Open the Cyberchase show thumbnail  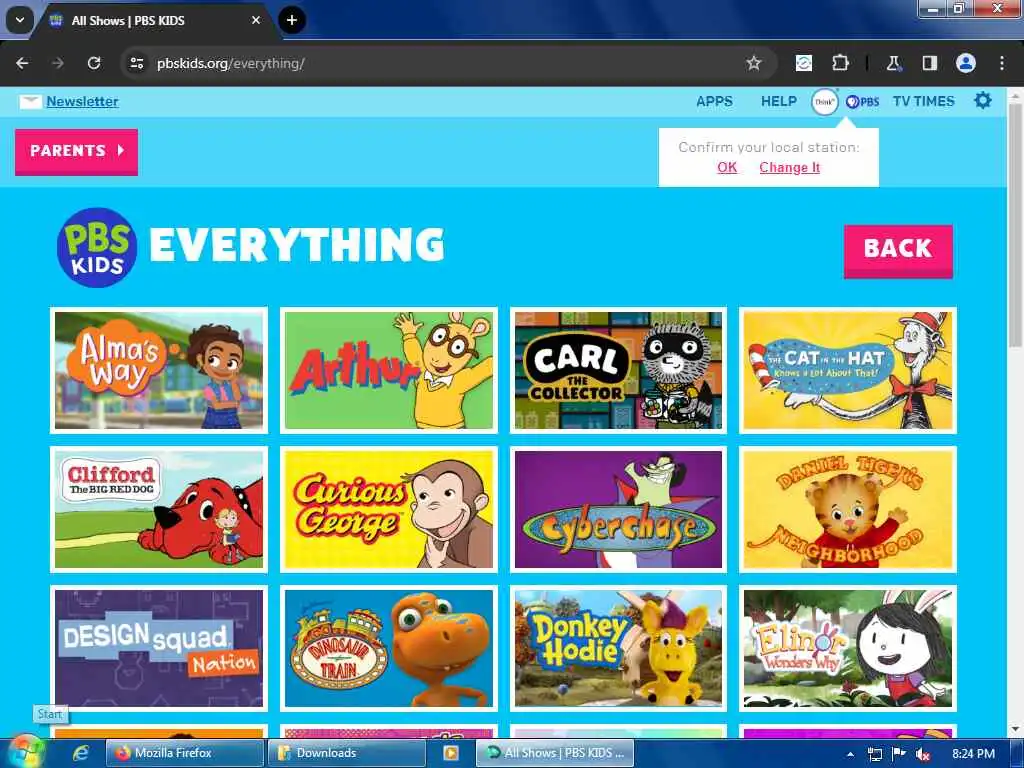(618, 509)
